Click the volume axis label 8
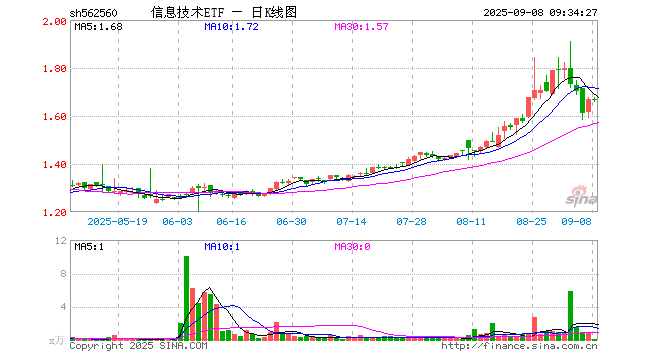This screenshot has width=660, height=360. tap(64, 274)
